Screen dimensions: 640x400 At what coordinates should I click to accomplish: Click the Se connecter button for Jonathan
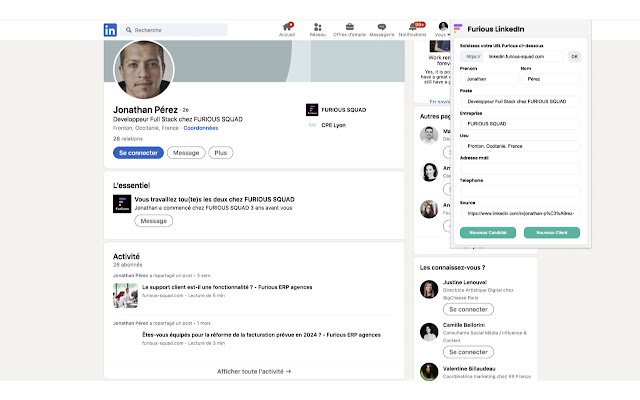click(x=138, y=153)
